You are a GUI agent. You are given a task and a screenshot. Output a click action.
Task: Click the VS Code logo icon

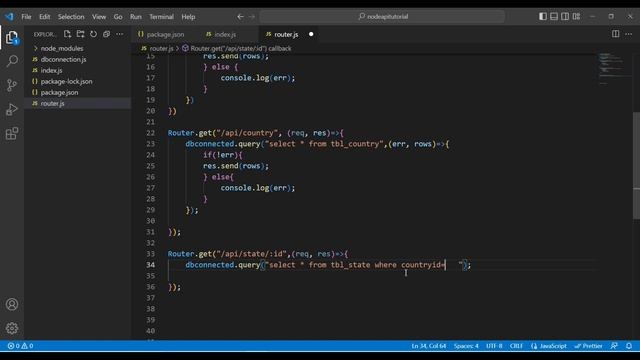[x=9, y=17]
